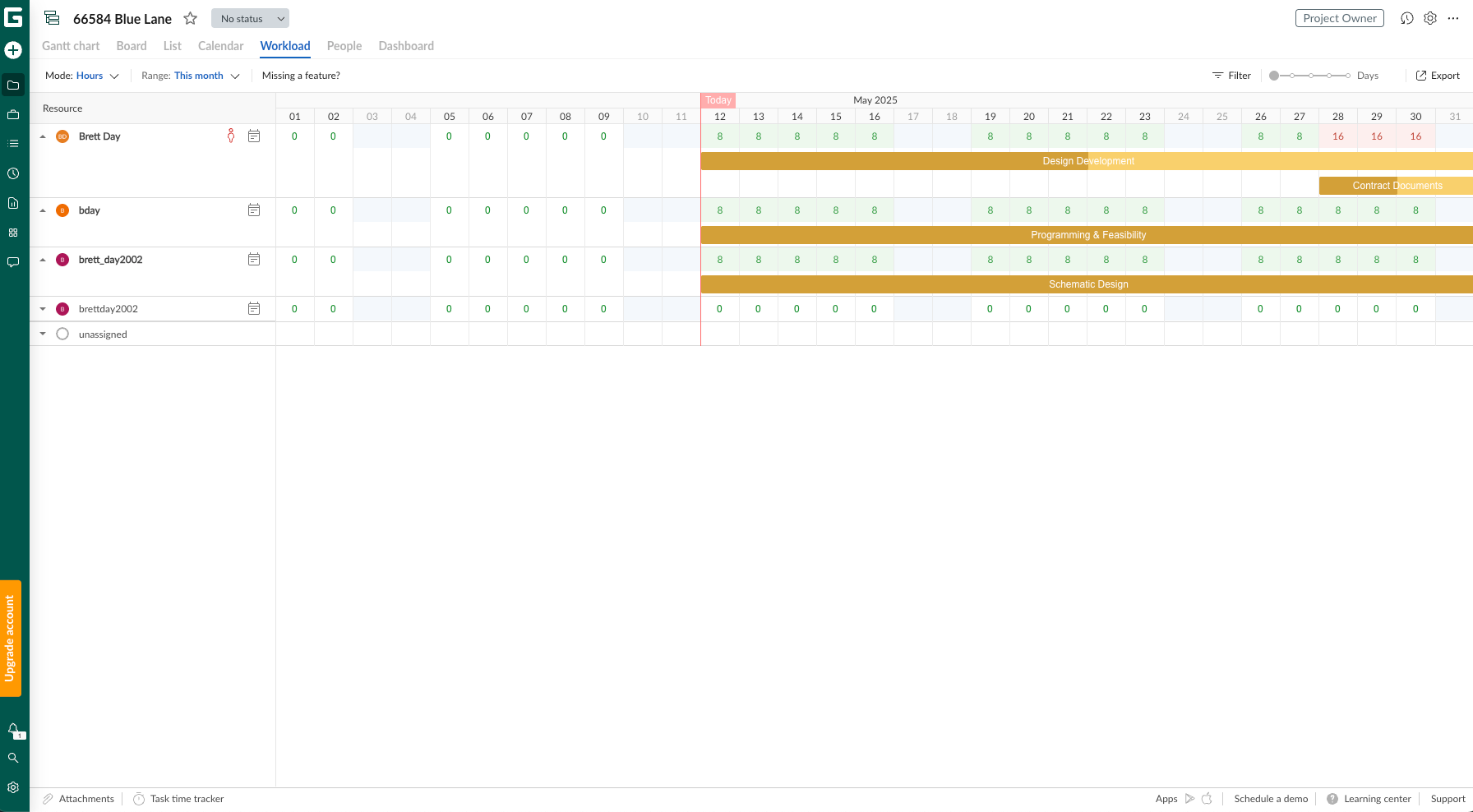Switch to the Gantt chart tab
The height and width of the screenshot is (812, 1473).
[x=71, y=46]
